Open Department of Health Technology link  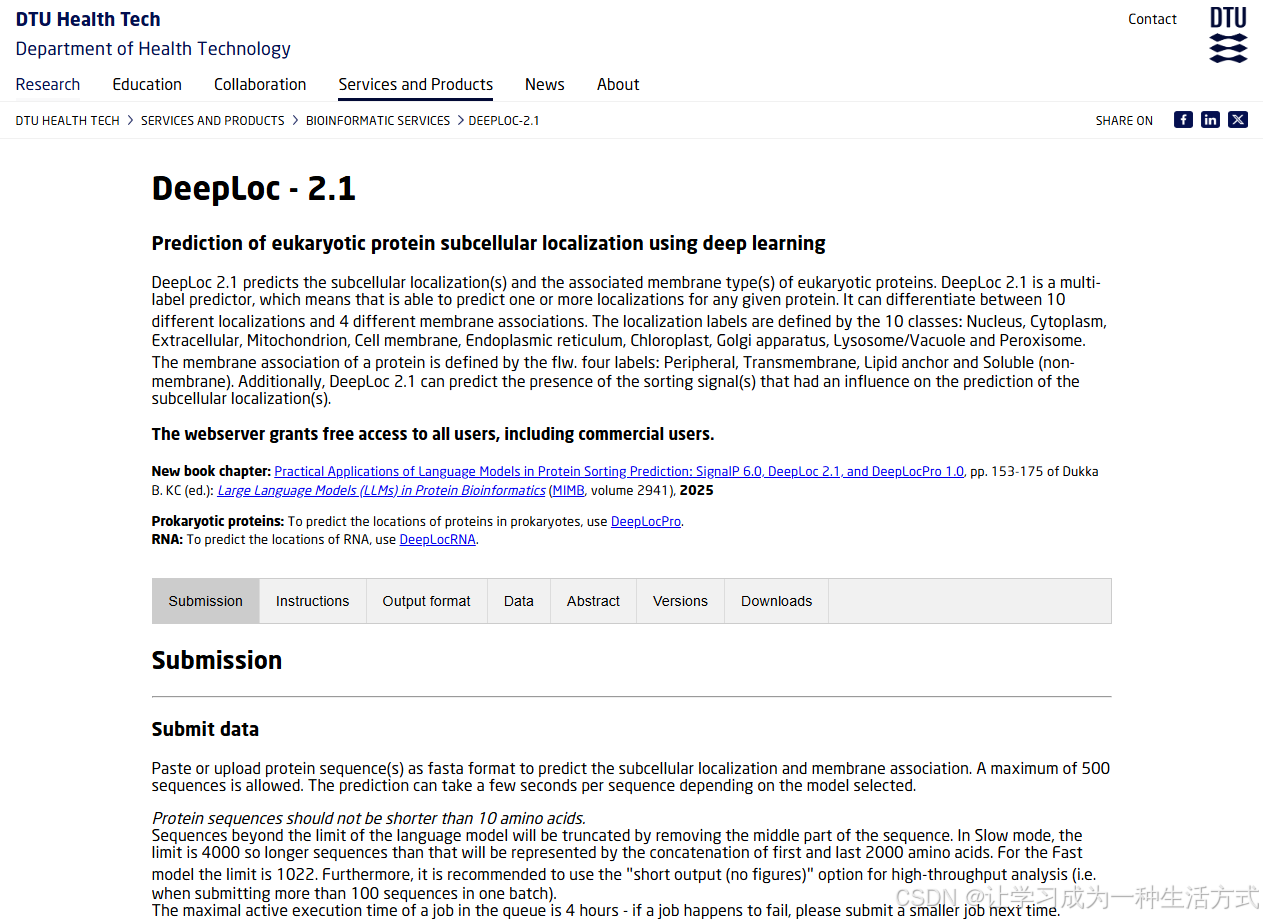(153, 49)
